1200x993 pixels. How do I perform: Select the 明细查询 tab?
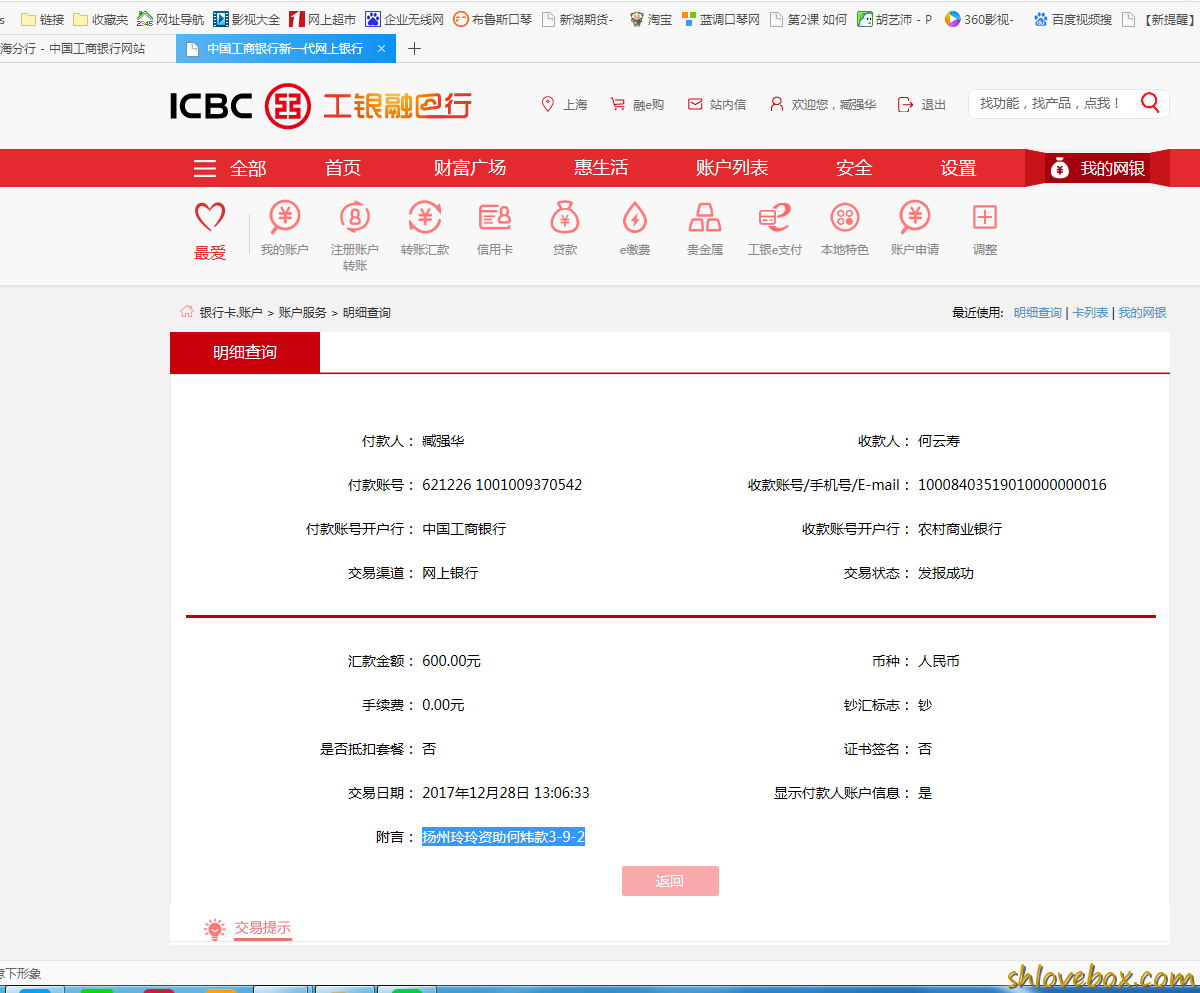tap(245, 353)
